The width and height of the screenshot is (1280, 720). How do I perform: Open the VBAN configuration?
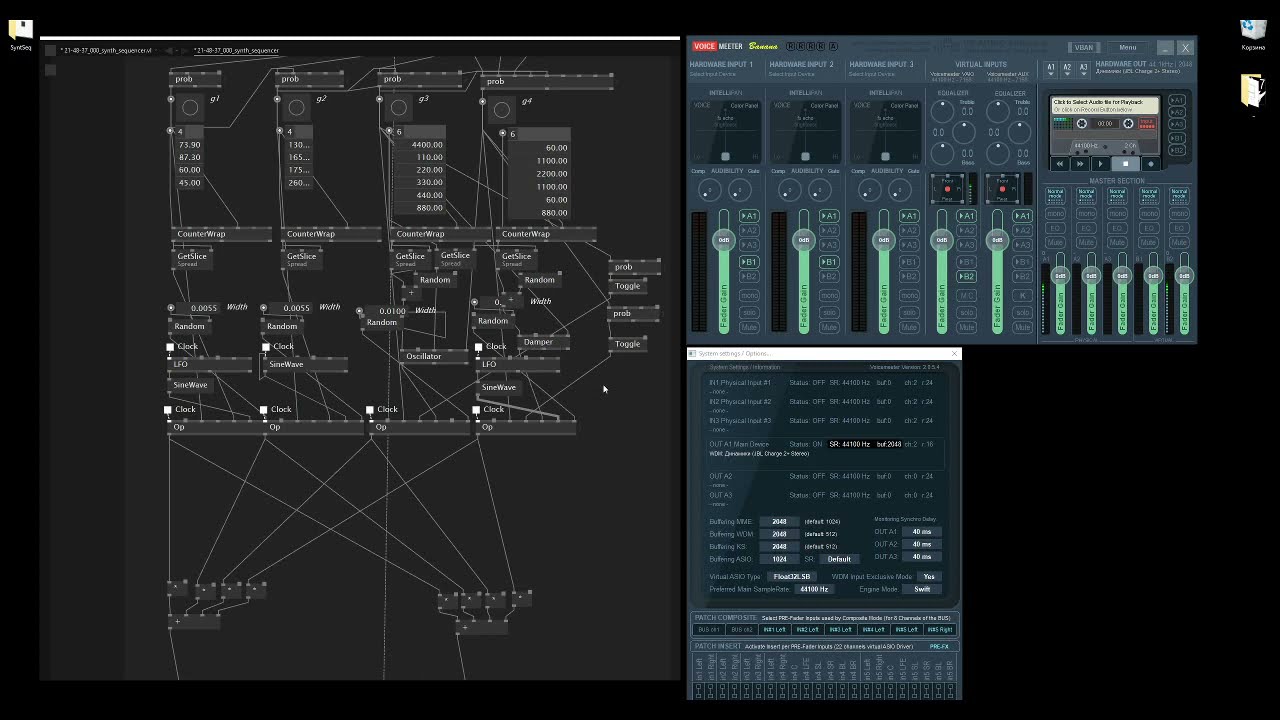(x=1084, y=47)
